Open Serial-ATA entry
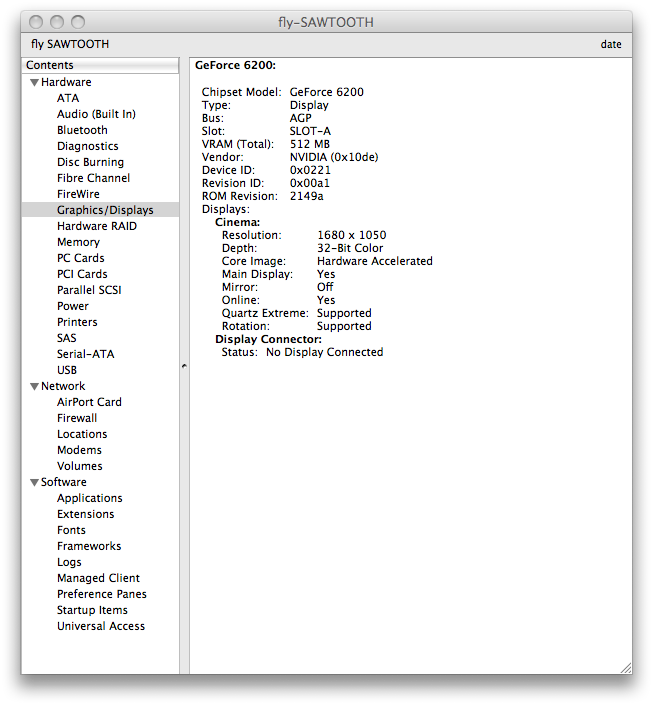Viewport: 653px width, 705px height. [85, 354]
